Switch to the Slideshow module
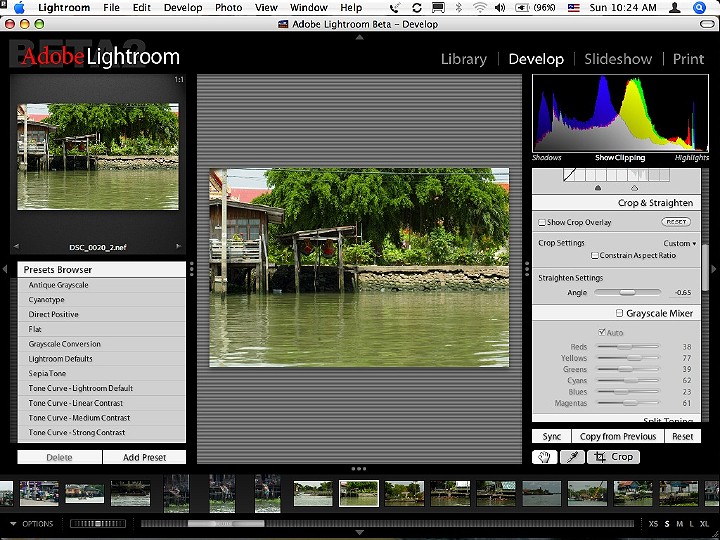720x540 pixels. tap(618, 59)
